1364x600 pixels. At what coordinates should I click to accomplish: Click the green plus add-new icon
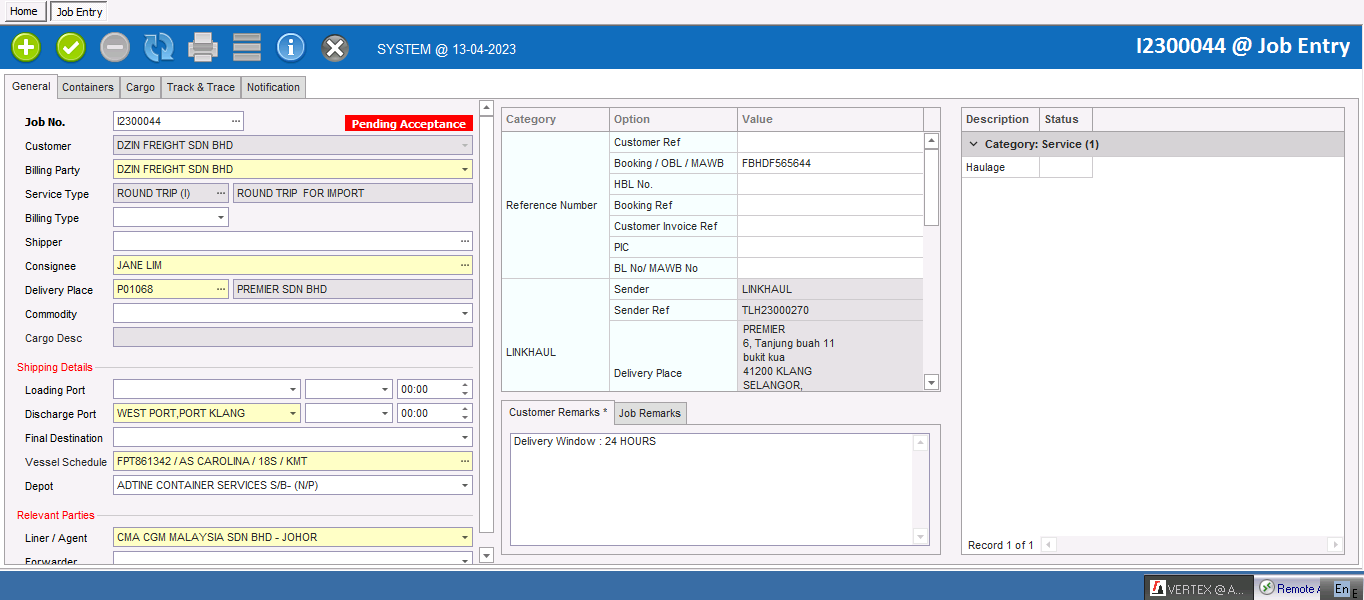click(26, 47)
